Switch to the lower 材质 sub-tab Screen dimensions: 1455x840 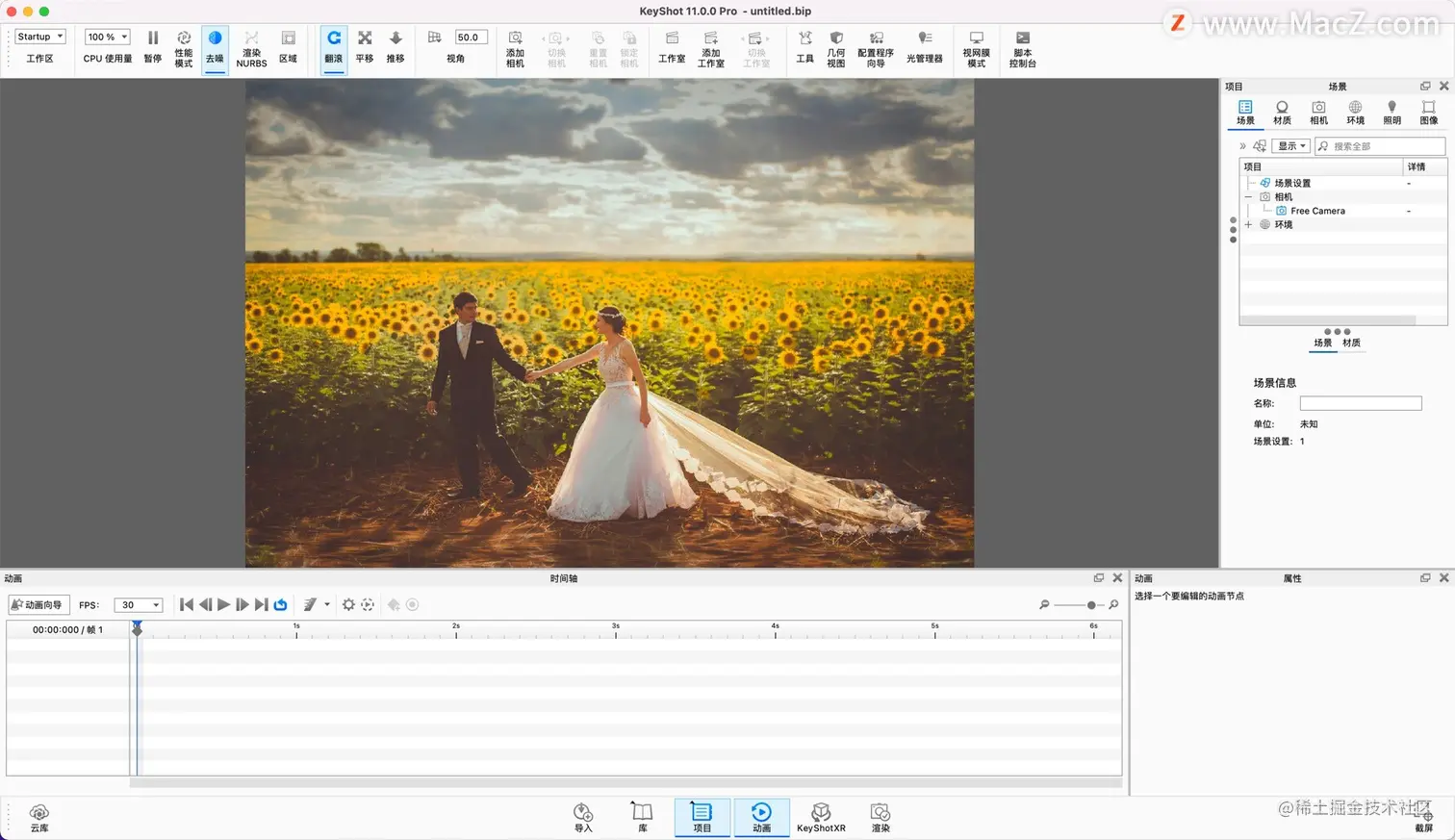1352,344
